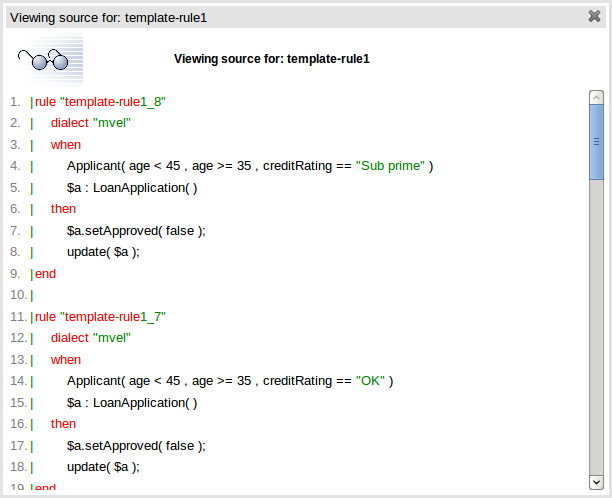Click the eyeglasses viewing icon
Screen dimensions: 612x498
tap(46, 60)
